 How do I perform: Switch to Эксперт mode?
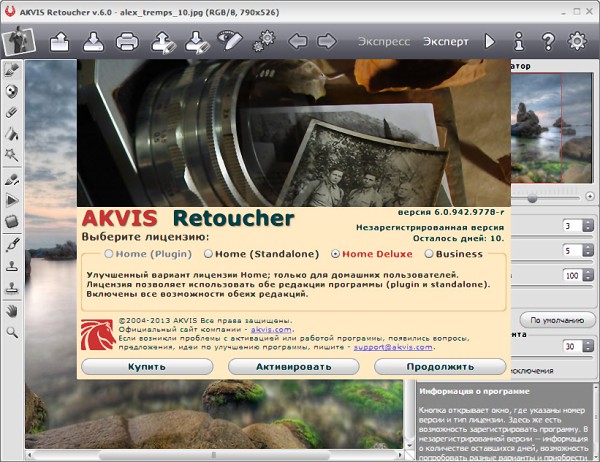pyautogui.click(x=444, y=42)
